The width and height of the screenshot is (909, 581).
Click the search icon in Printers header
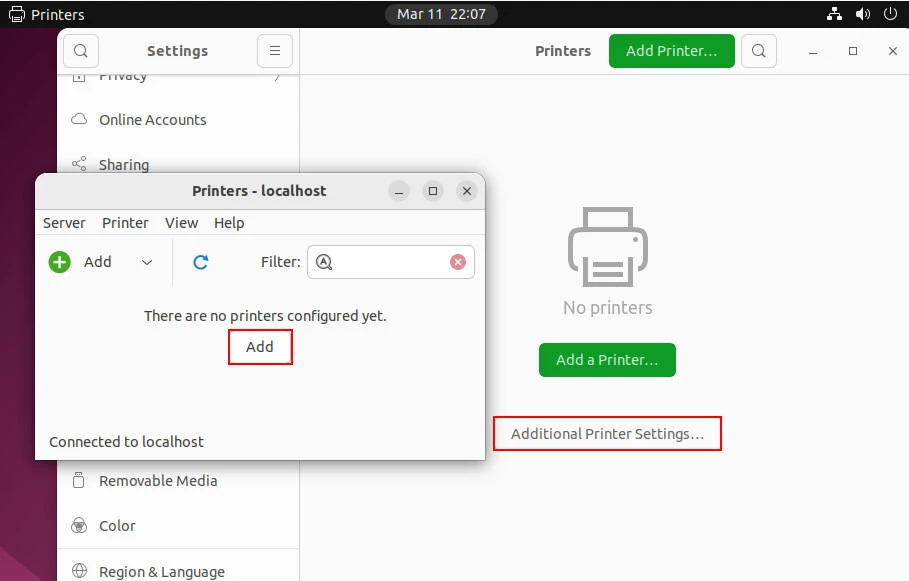760,51
